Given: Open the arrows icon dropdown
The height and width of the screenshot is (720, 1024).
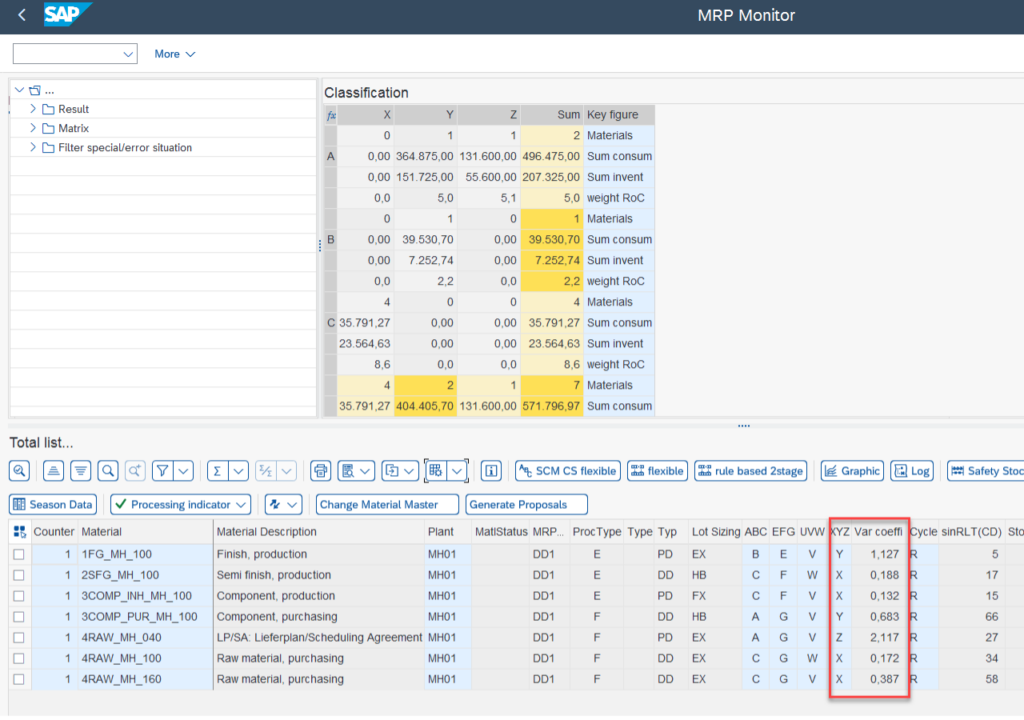Looking at the screenshot, I should (x=283, y=504).
